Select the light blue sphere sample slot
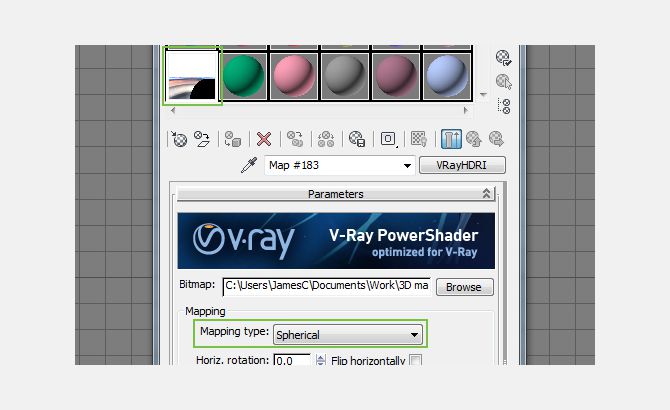 point(447,77)
